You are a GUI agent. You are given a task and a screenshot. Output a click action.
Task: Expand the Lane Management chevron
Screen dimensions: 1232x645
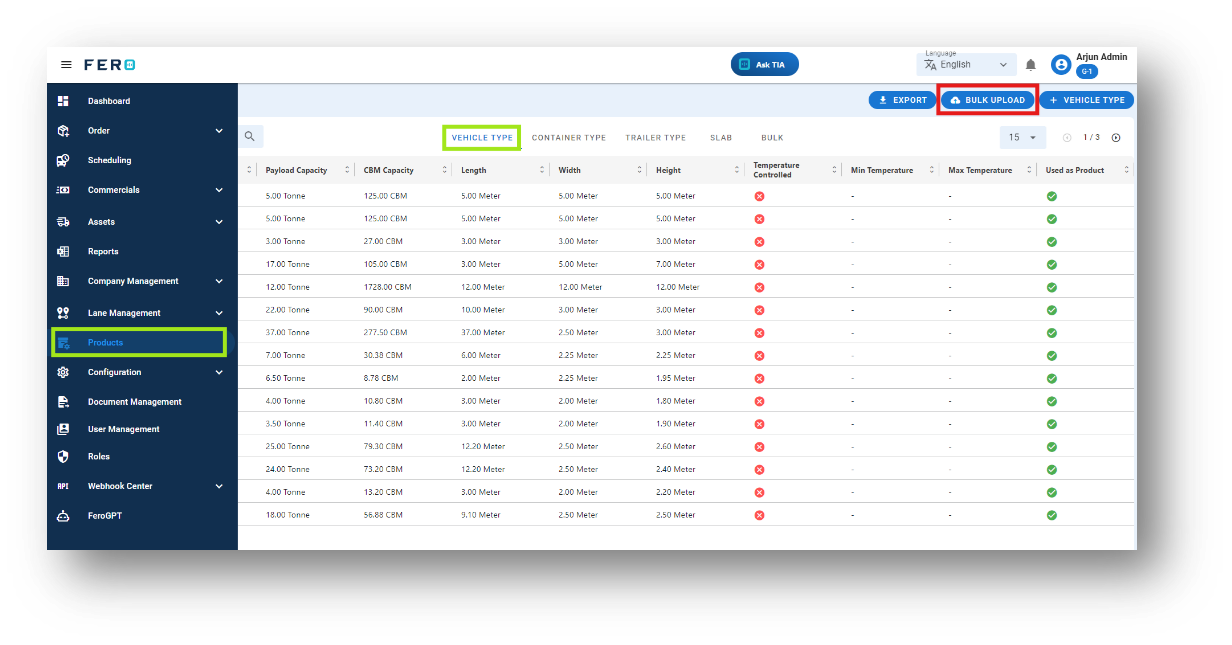(x=219, y=313)
